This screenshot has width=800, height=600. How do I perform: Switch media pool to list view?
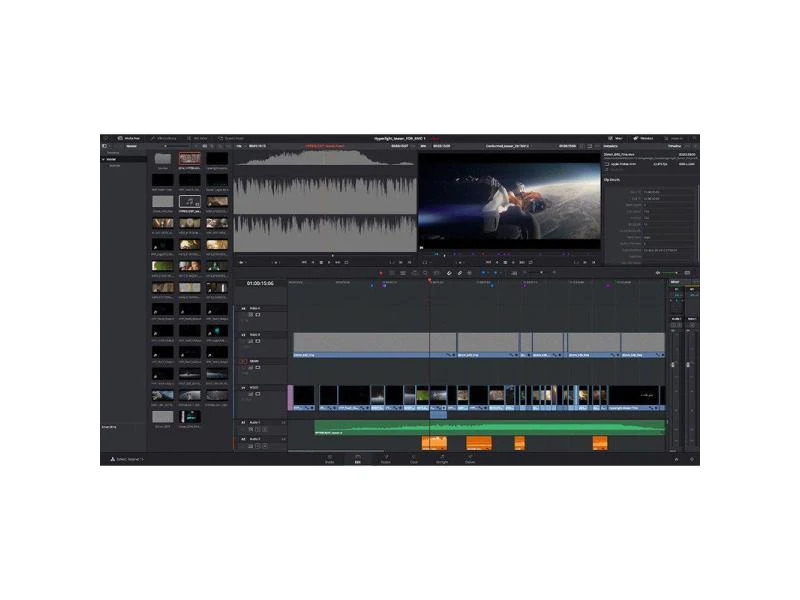(212, 146)
